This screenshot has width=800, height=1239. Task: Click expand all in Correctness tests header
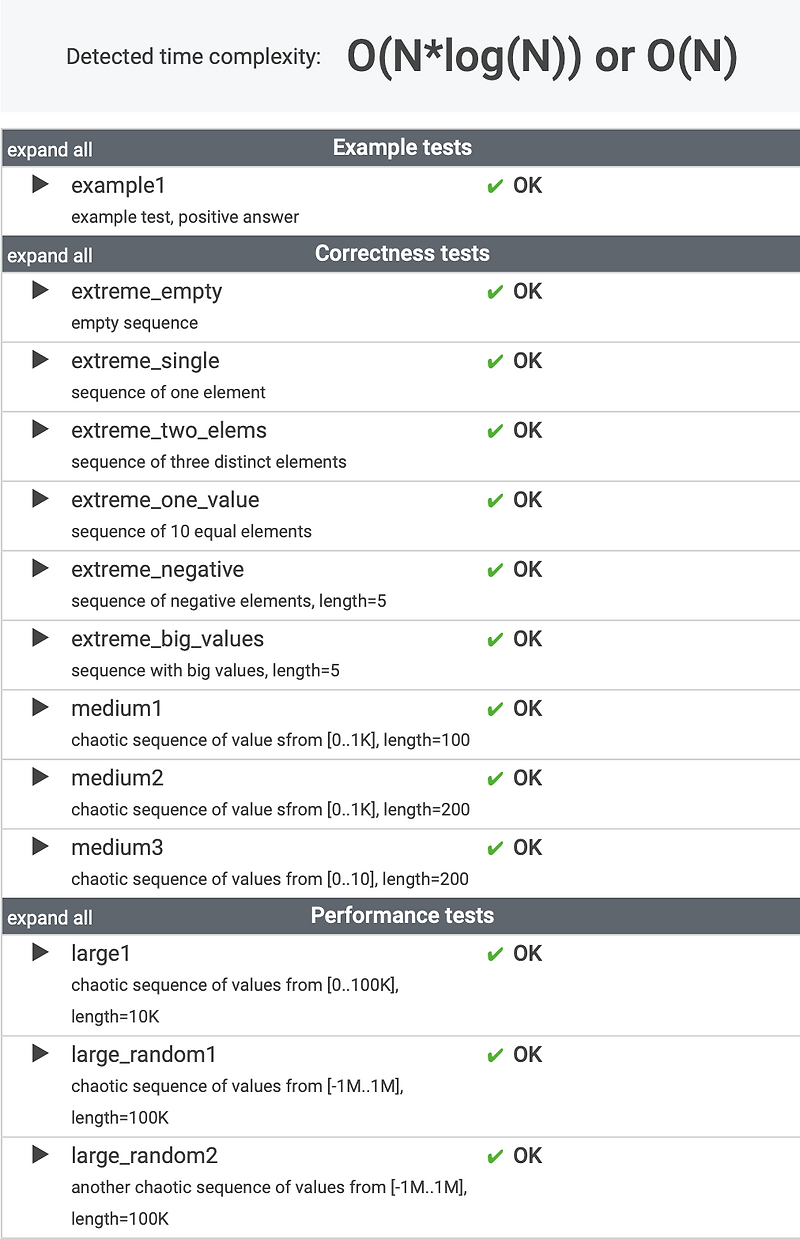point(50,256)
